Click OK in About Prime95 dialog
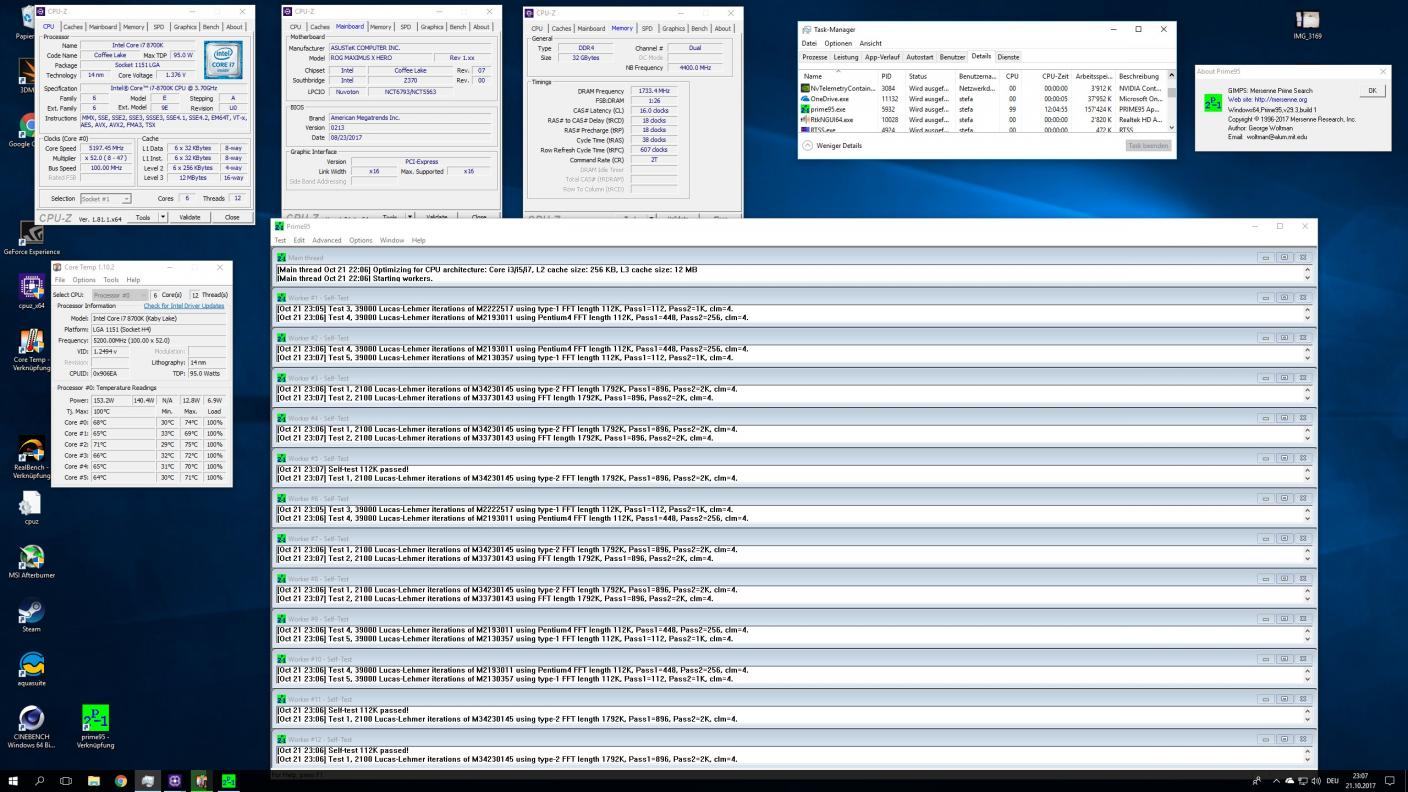 (x=1372, y=91)
